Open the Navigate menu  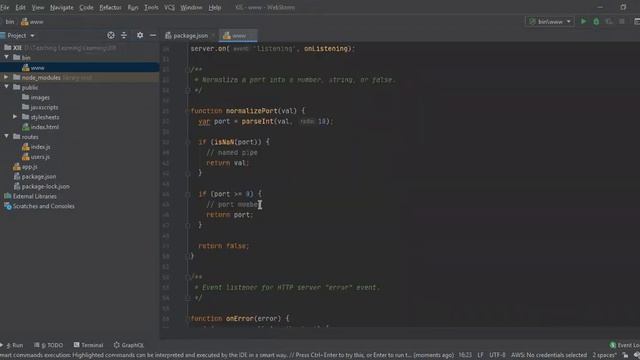point(62,7)
